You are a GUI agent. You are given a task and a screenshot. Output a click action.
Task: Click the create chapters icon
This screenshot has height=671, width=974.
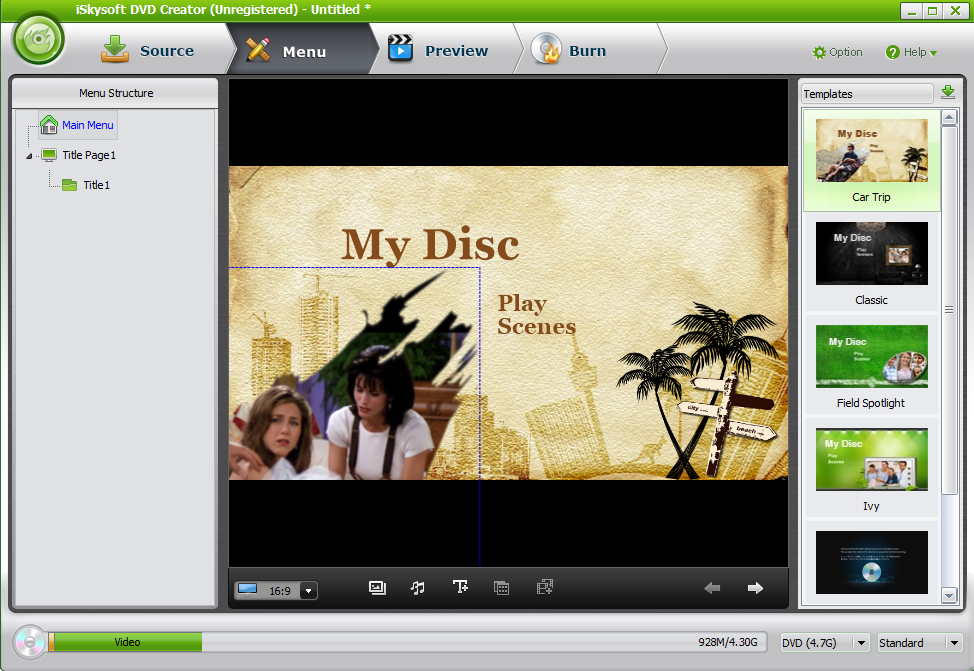click(502, 588)
